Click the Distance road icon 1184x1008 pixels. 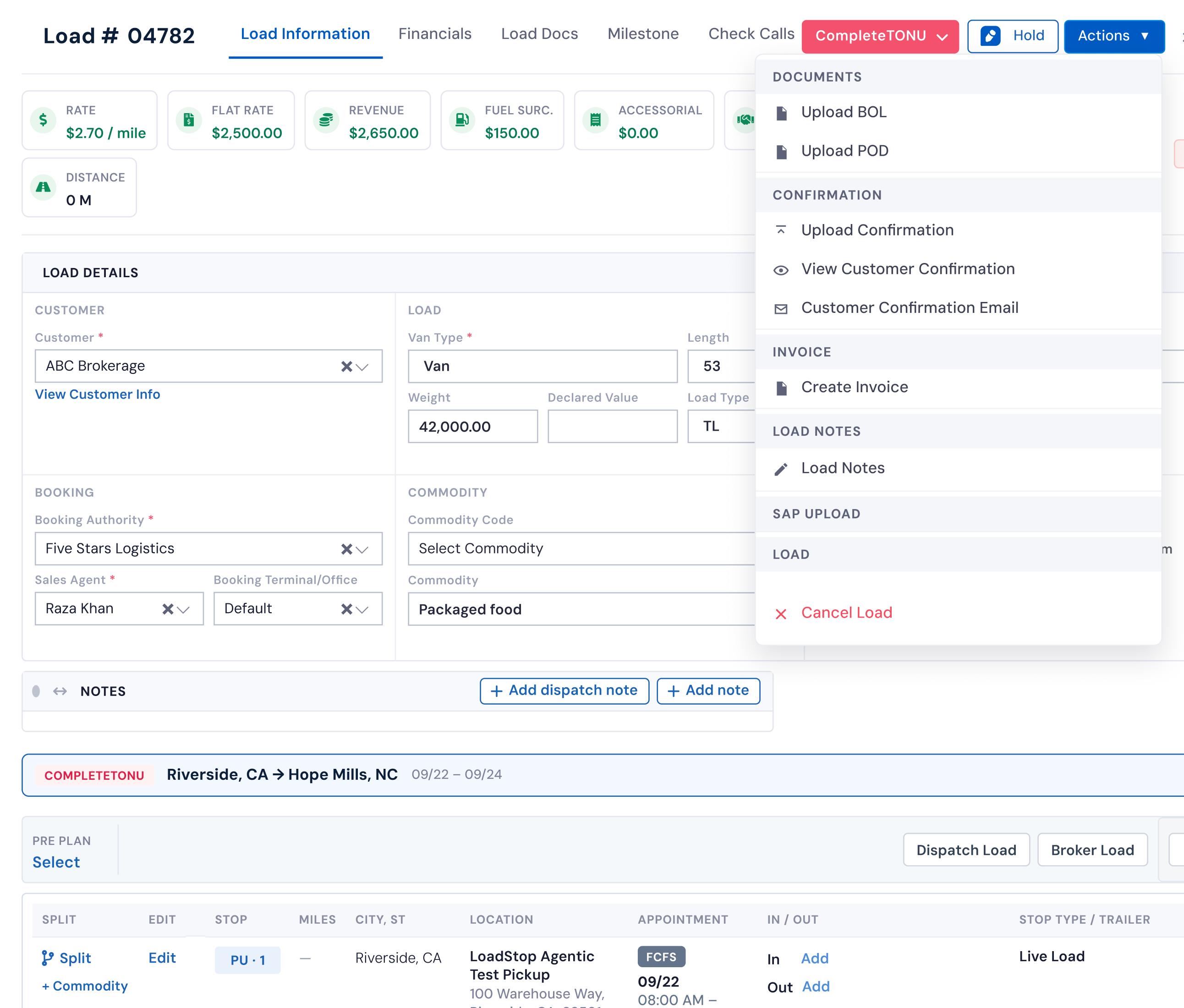pyautogui.click(x=44, y=187)
